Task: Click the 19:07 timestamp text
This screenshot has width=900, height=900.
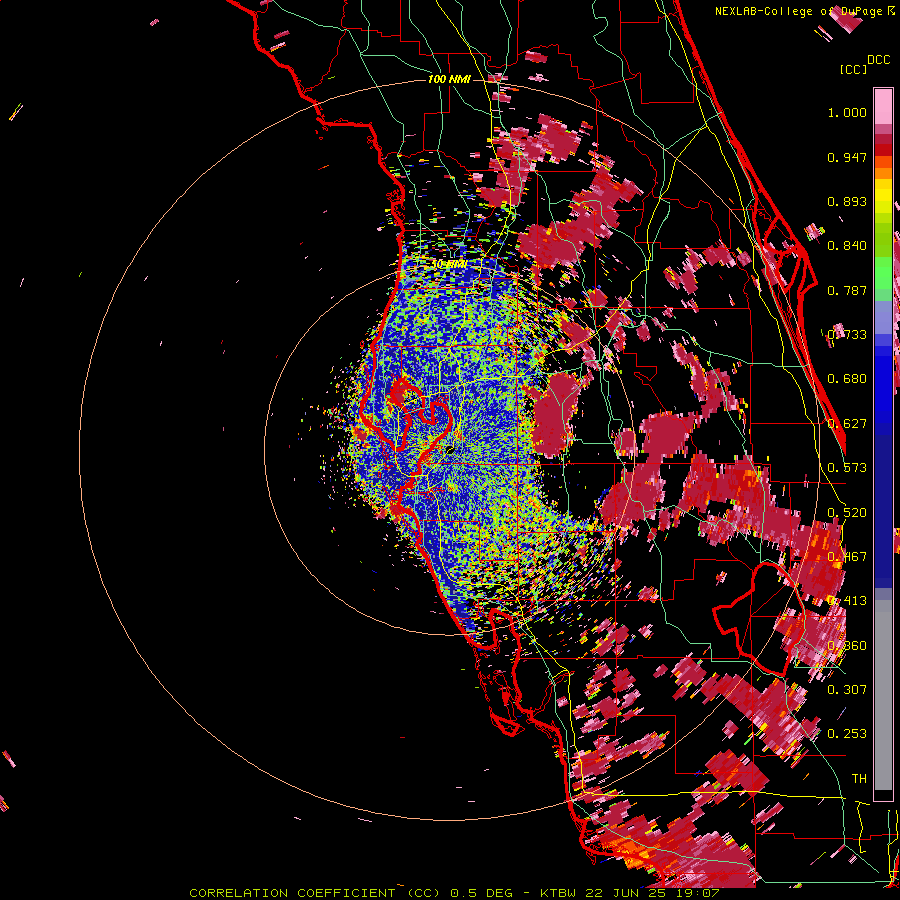Action: pos(699,893)
